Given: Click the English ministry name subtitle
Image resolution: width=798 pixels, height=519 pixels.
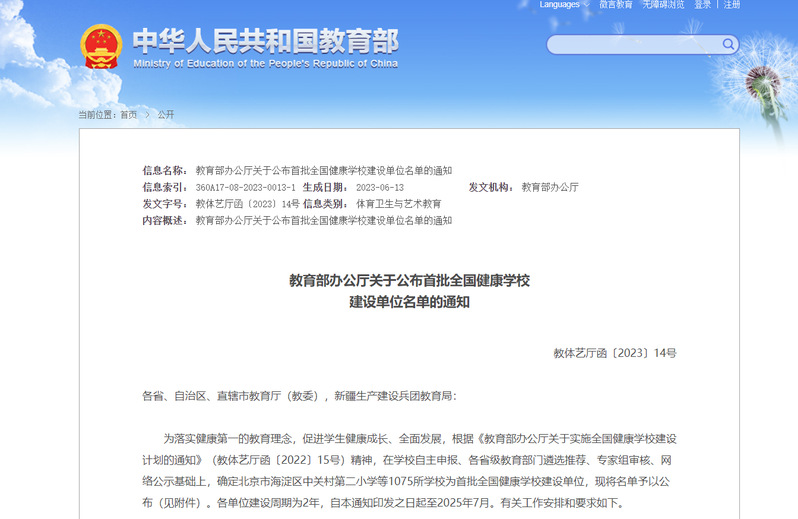Looking at the screenshot, I should pos(266,64).
